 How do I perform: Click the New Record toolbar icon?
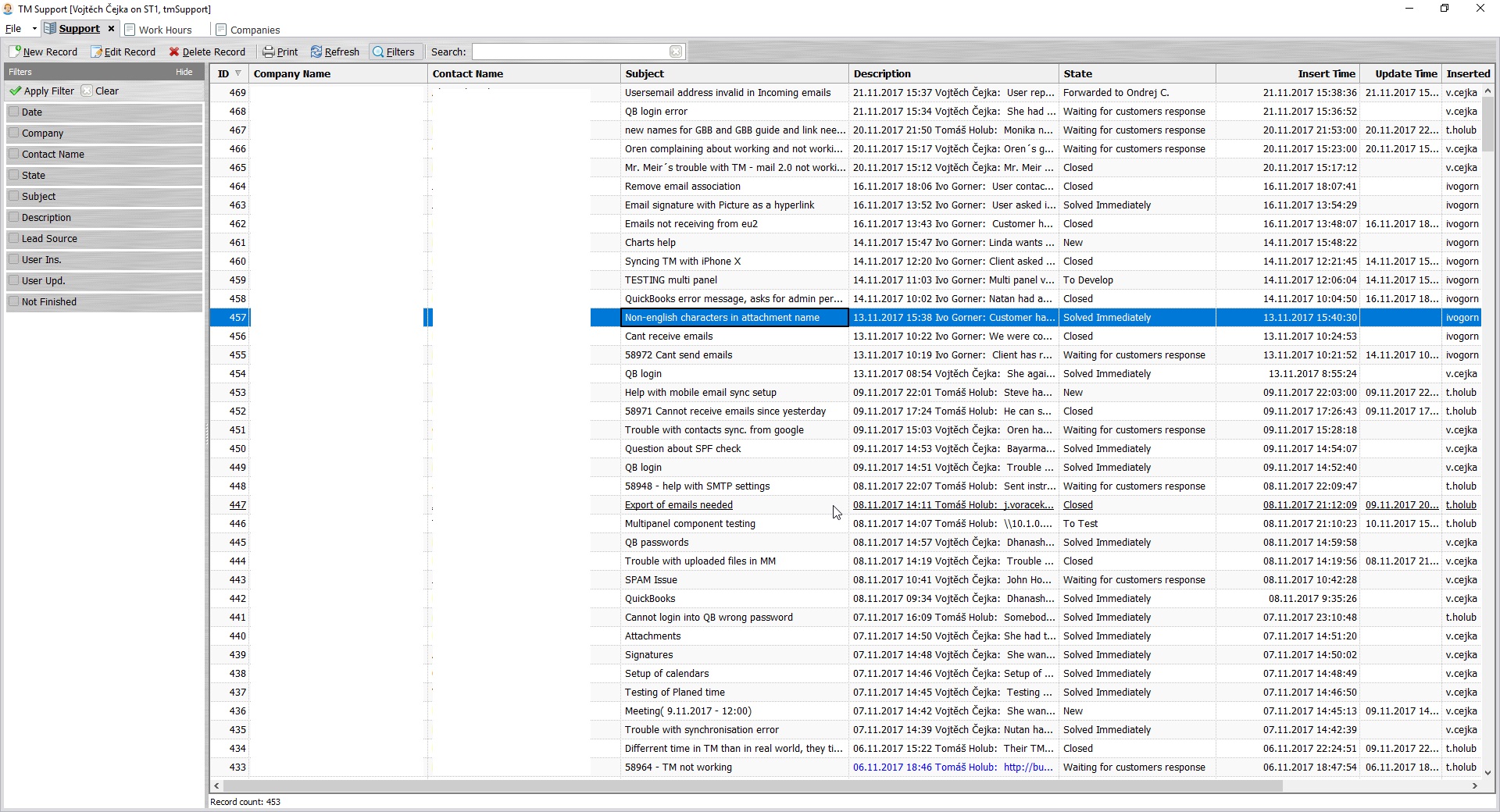[15, 52]
